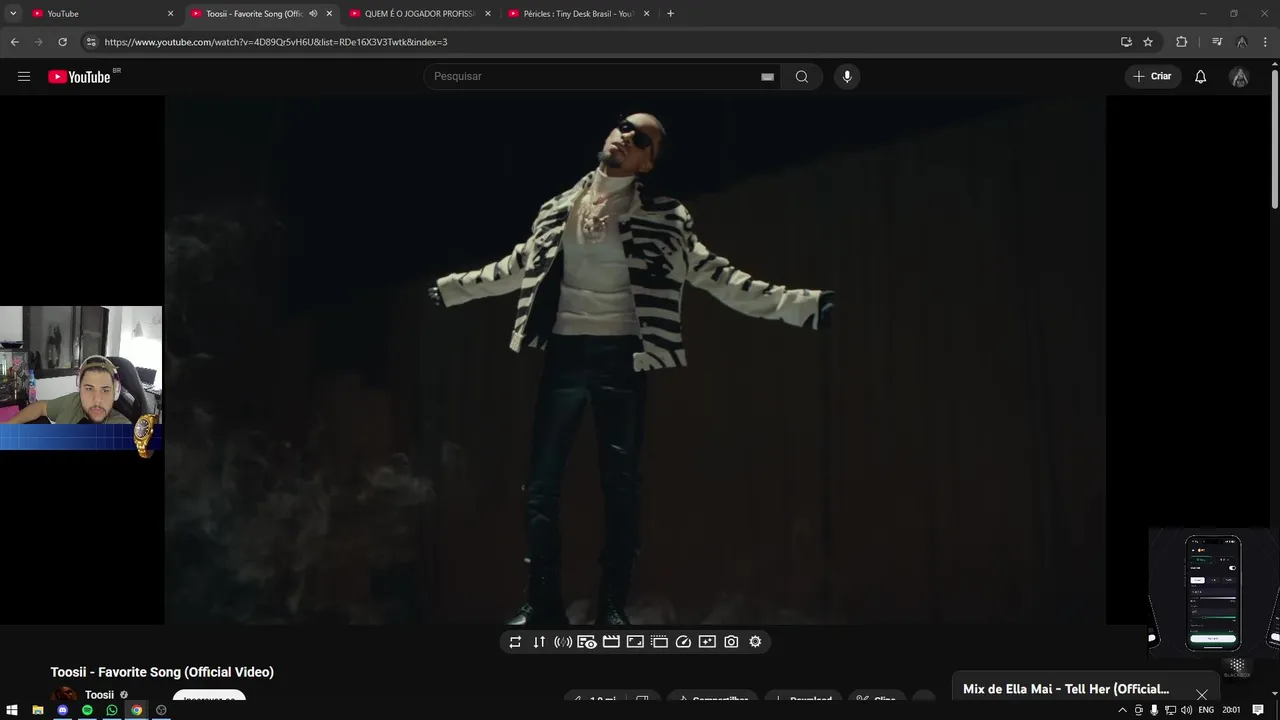Screen dimensions: 1280x720
Task: Go back in browser history
Action: tap(14, 42)
